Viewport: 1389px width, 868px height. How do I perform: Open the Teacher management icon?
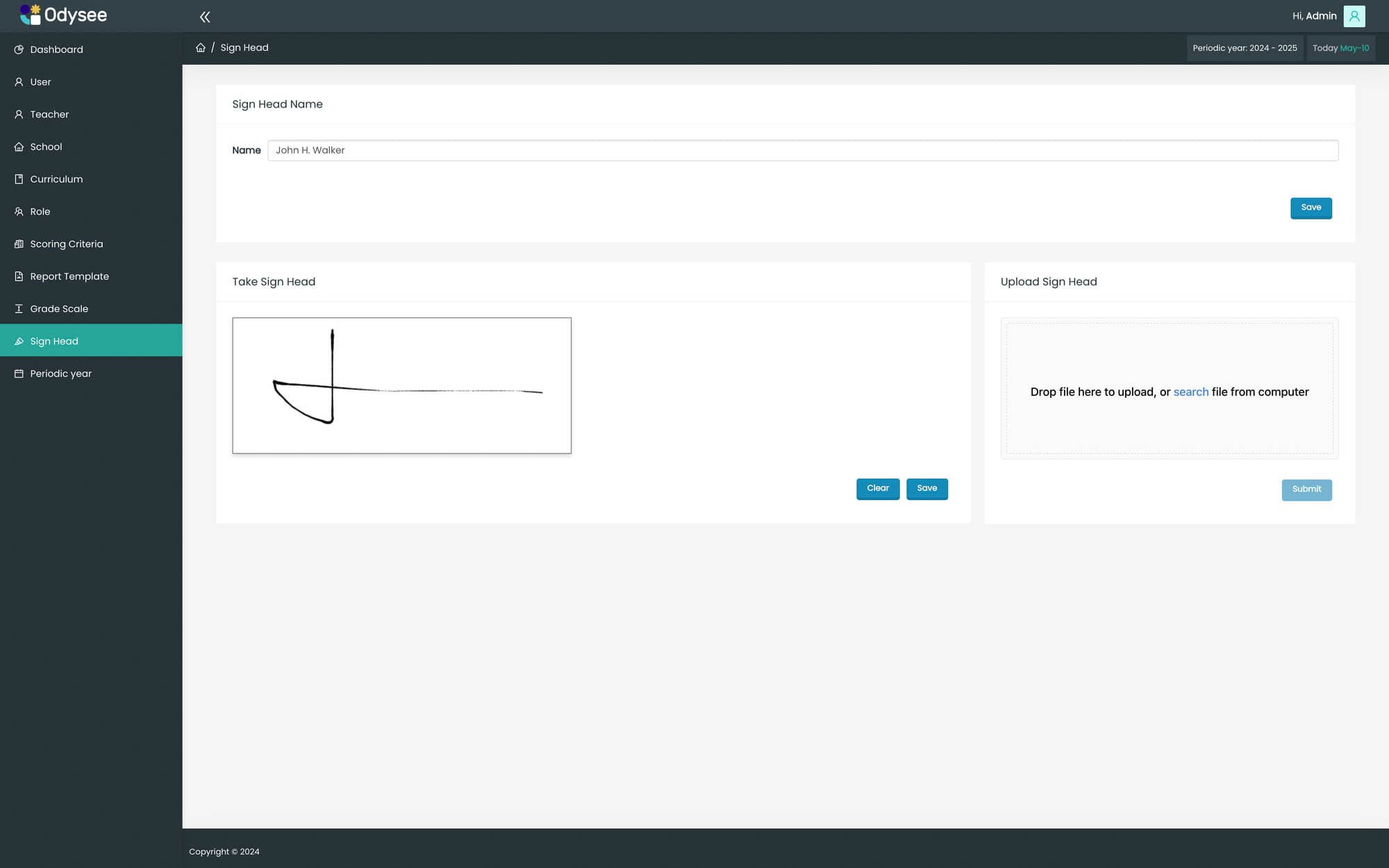pos(18,114)
